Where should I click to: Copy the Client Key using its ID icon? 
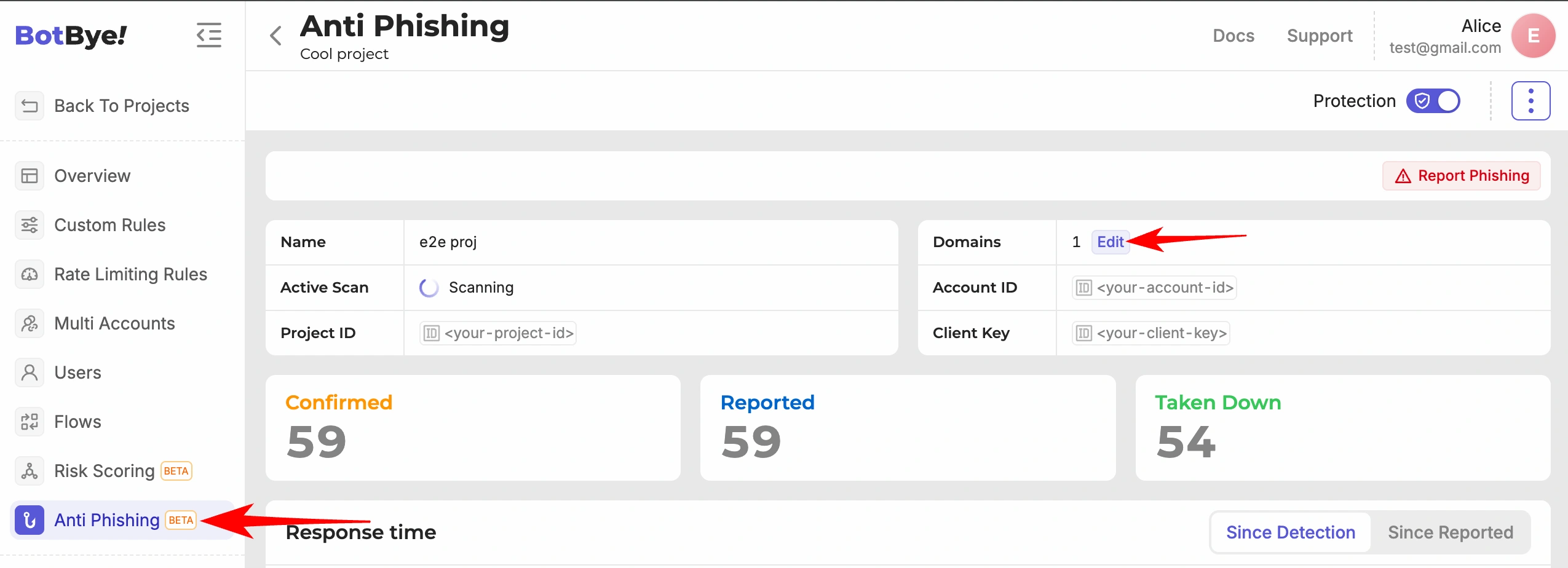coord(1083,333)
